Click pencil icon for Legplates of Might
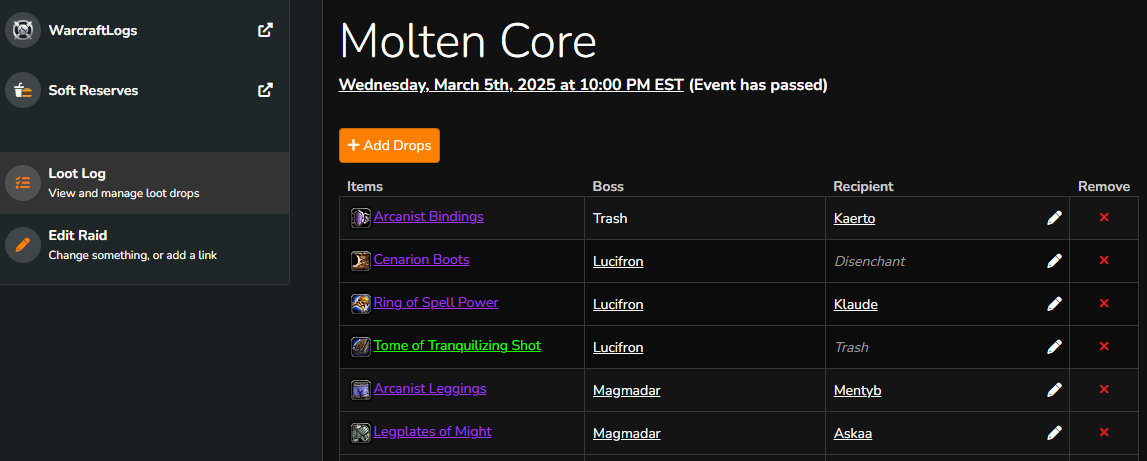Image resolution: width=1147 pixels, height=461 pixels. point(1054,433)
